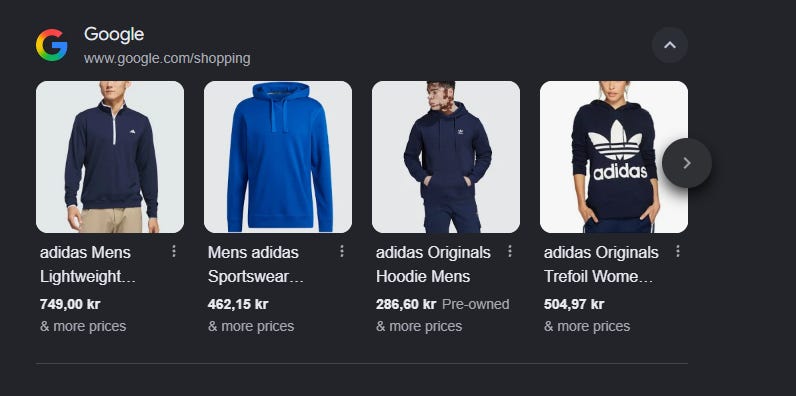The height and width of the screenshot is (396, 796).
Task: View more prices under 462,15 kr
Action: click(251, 326)
